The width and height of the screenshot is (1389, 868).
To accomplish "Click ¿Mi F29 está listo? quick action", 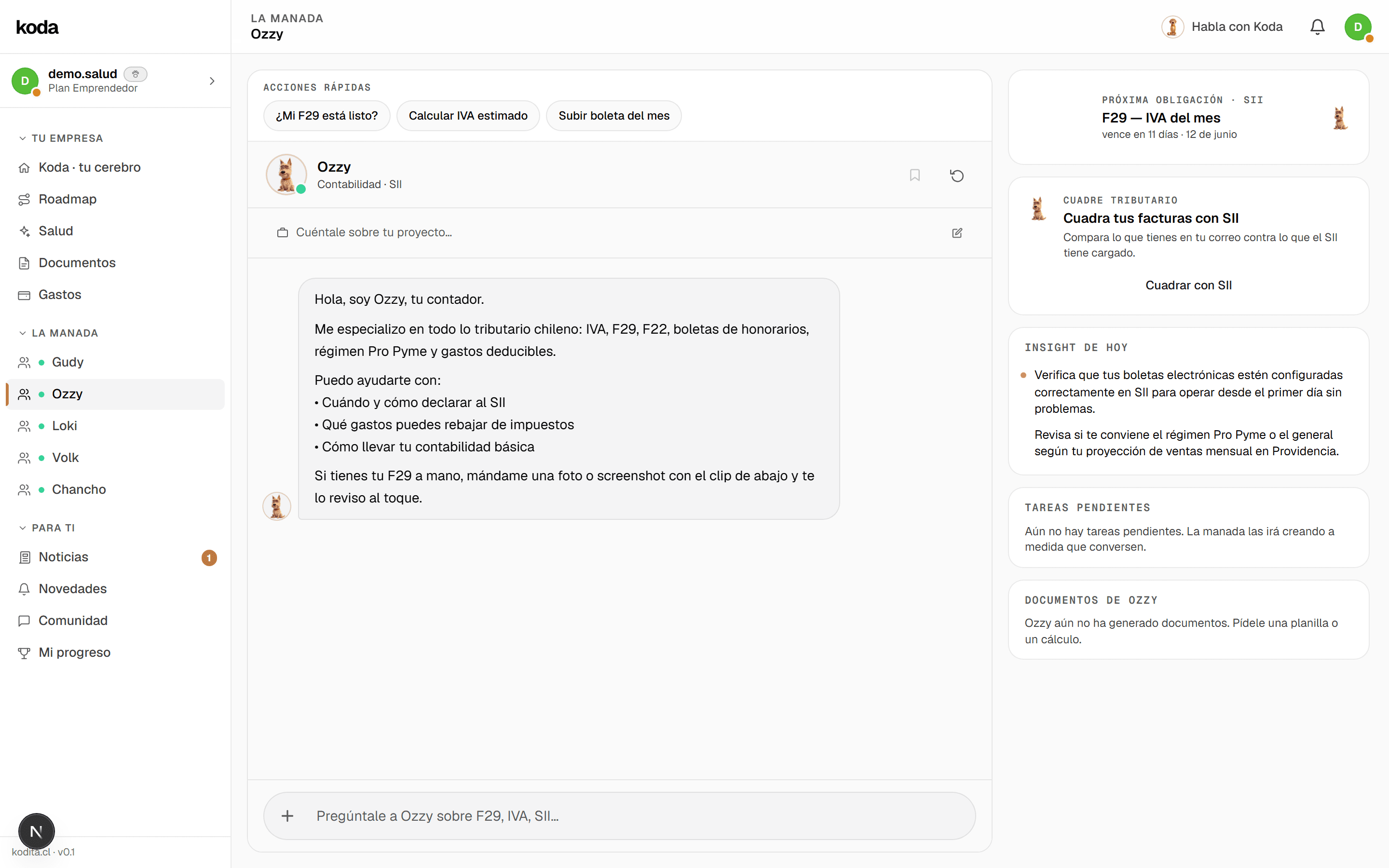I will point(327,116).
